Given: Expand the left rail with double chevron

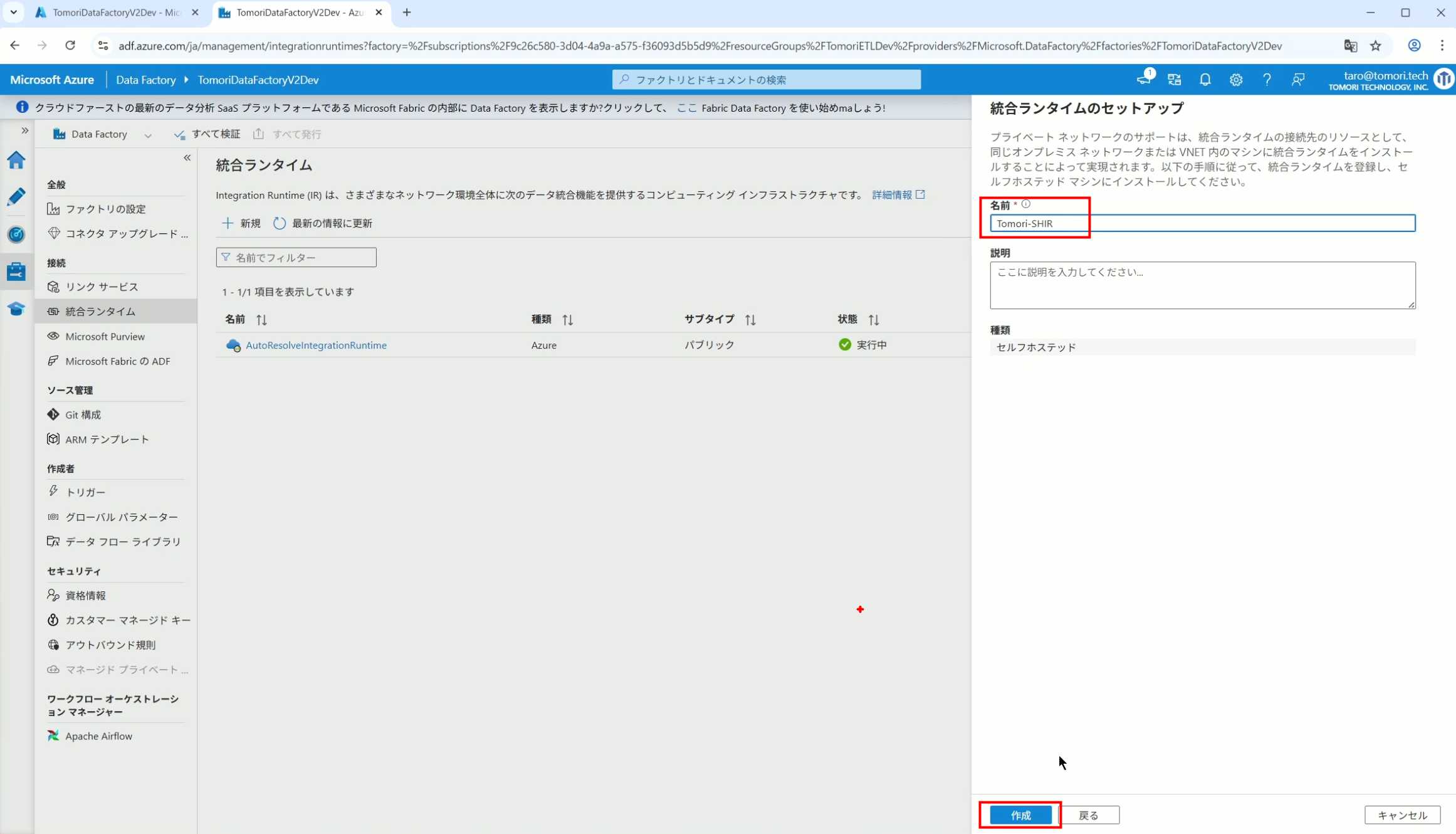Looking at the screenshot, I should click(25, 130).
